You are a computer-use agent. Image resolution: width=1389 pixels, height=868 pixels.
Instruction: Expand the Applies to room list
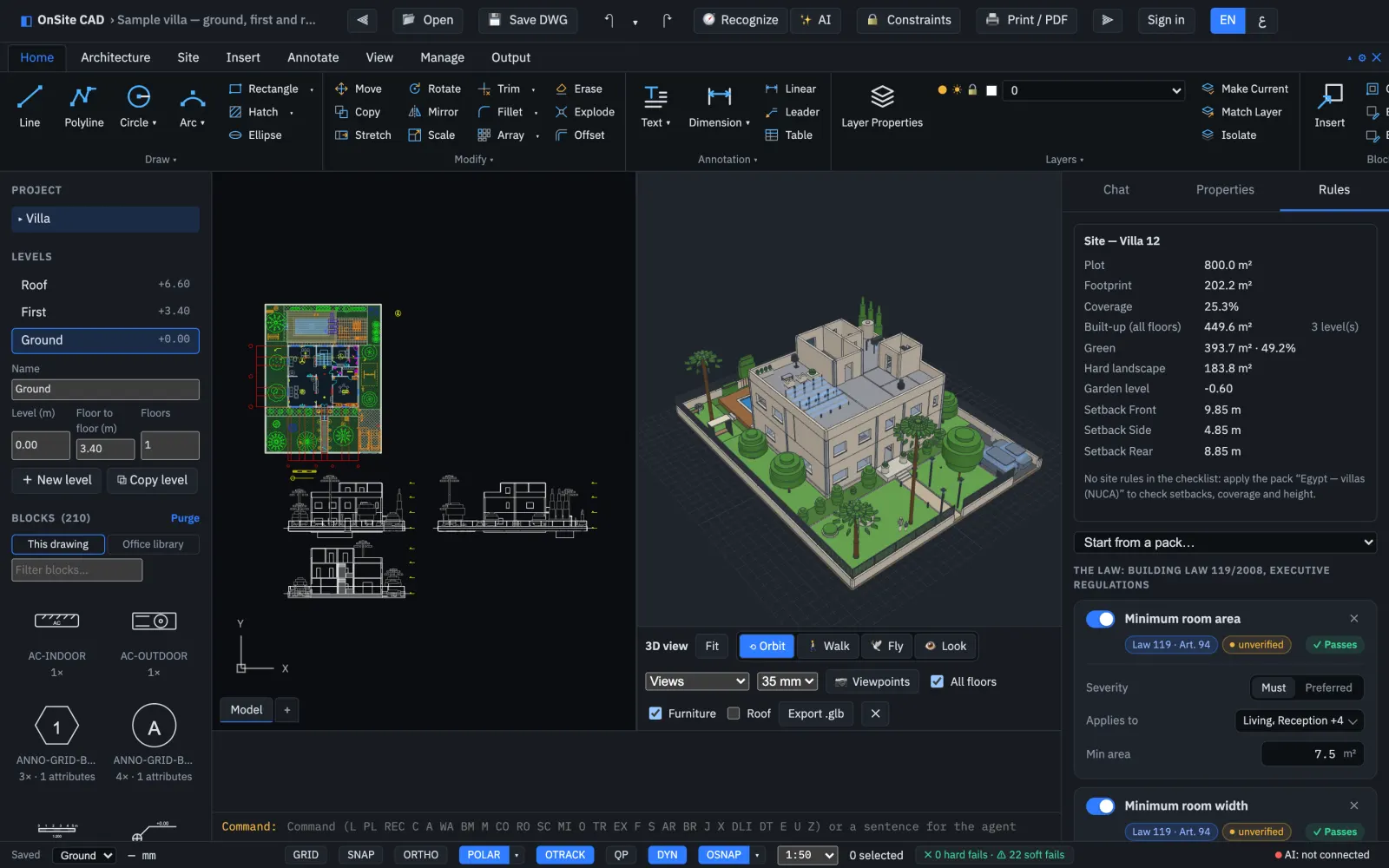coord(1300,720)
